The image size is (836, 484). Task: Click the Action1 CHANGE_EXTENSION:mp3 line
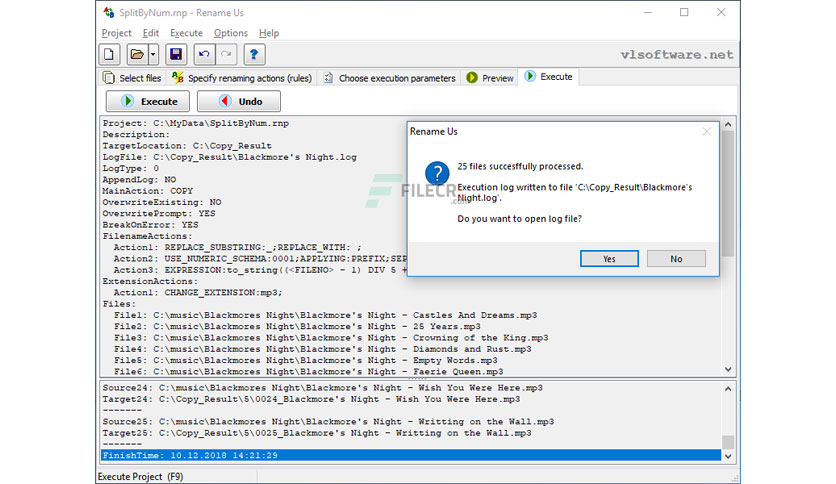coord(198,293)
